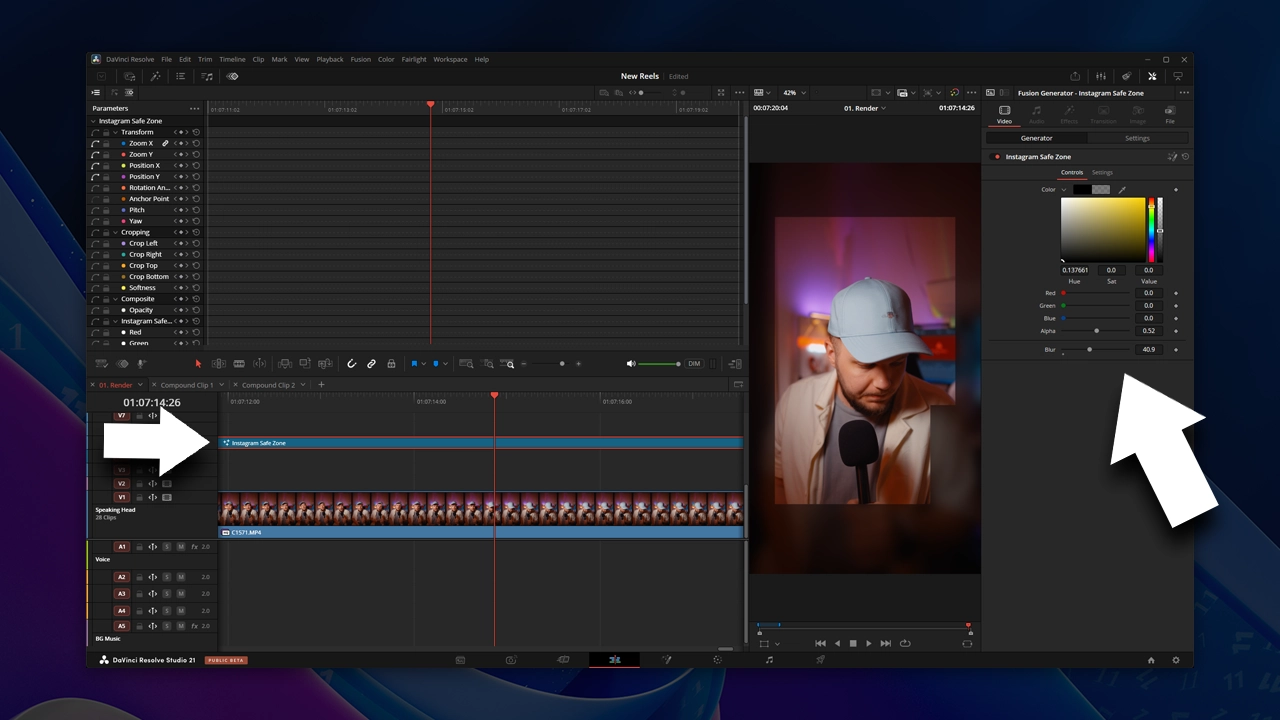Open Project Settings gear icon
This screenshot has width=1280, height=720.
click(x=1176, y=660)
